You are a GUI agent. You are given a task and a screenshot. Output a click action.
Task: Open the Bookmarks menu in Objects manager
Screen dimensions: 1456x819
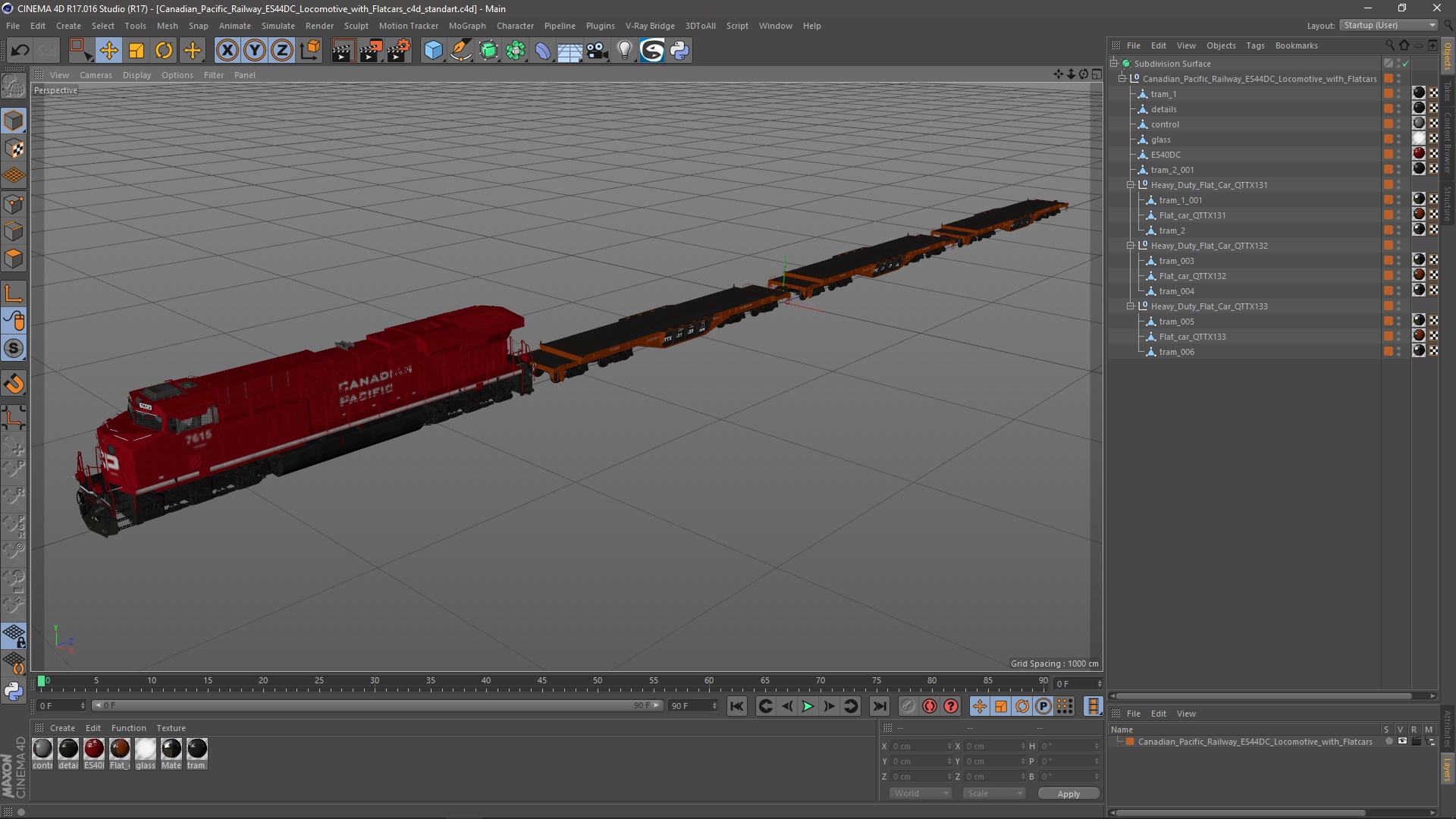1296,45
